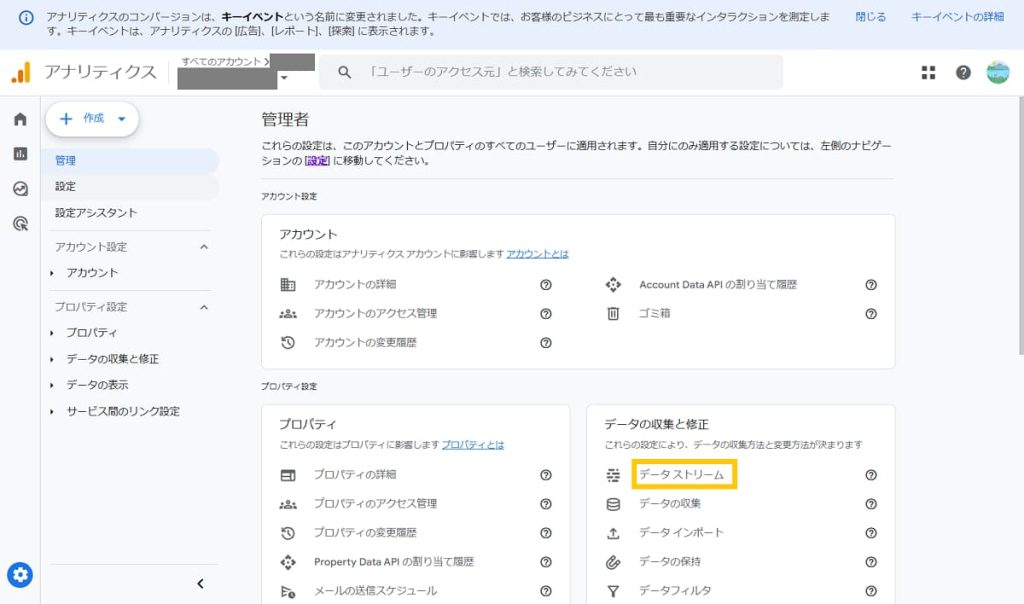The height and width of the screenshot is (604, 1024).
Task: Open the account selector dropdown arrow
Action: click(284, 78)
